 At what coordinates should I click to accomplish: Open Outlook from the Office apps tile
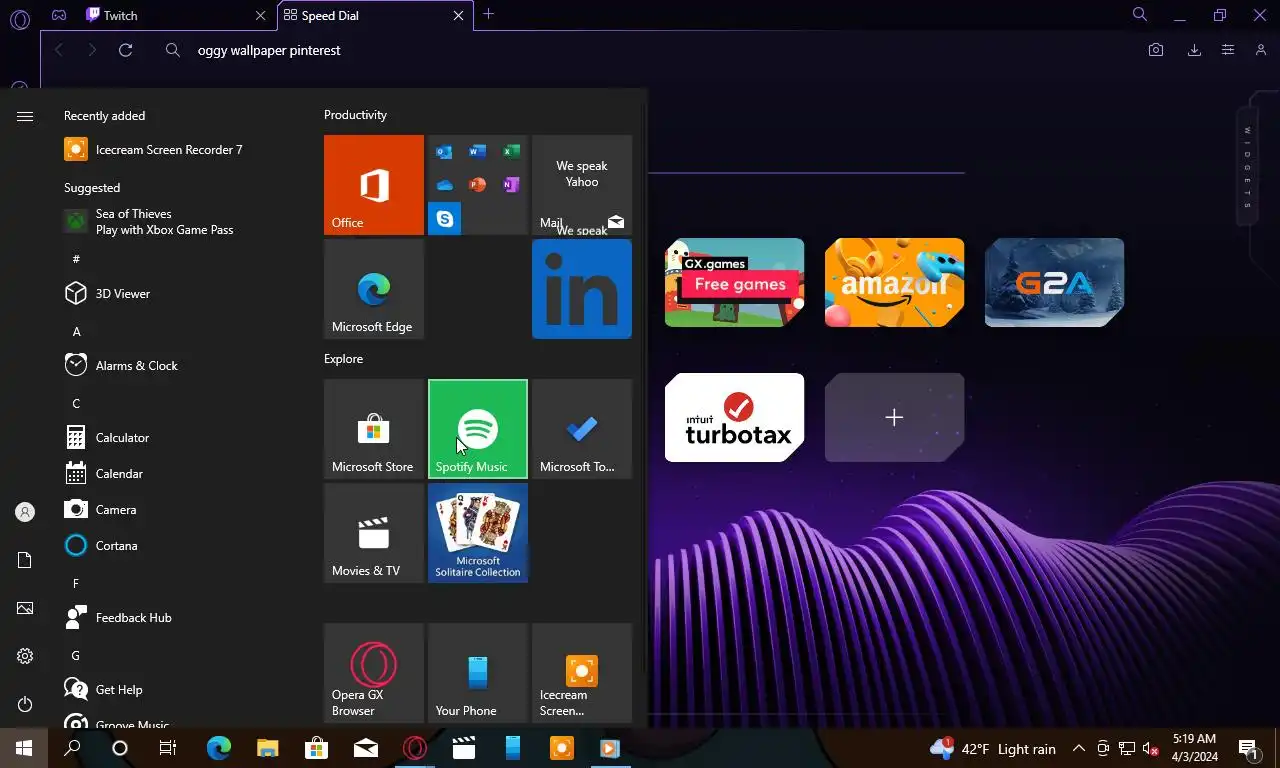pyautogui.click(x=445, y=152)
